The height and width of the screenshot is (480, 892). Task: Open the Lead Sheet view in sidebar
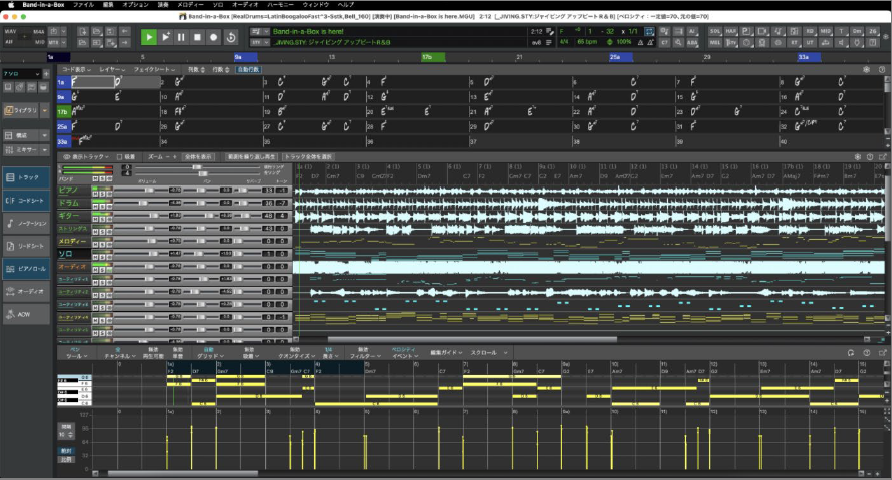(26, 246)
